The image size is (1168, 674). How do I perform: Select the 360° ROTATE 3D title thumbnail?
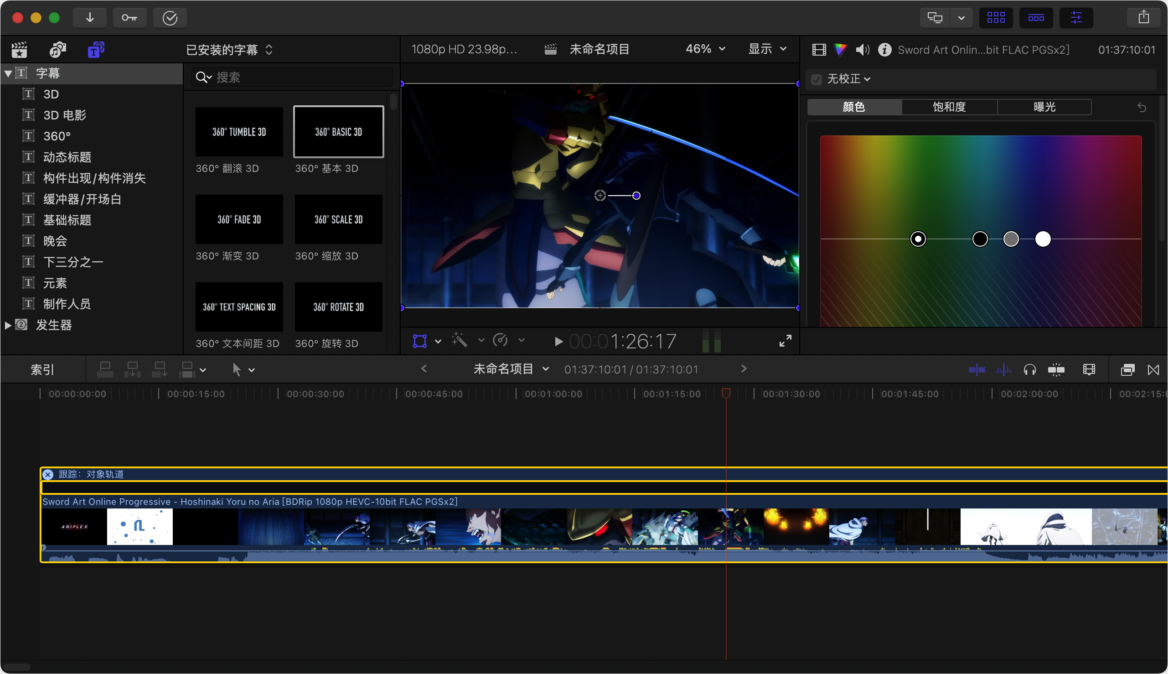click(x=339, y=307)
